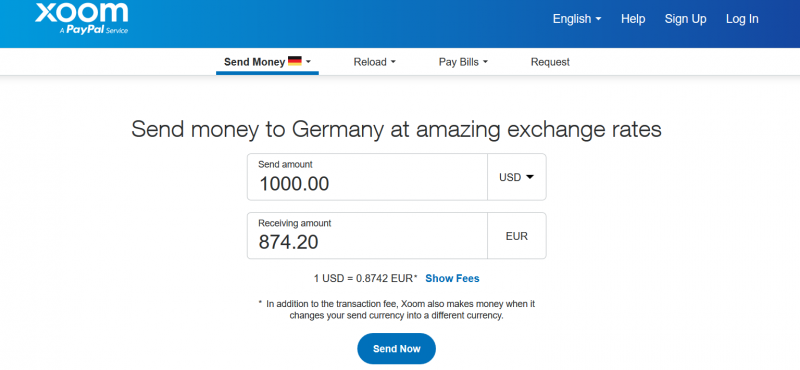This screenshot has height=370, width=800.
Task: Expand the Reload menu
Action: tap(374, 62)
